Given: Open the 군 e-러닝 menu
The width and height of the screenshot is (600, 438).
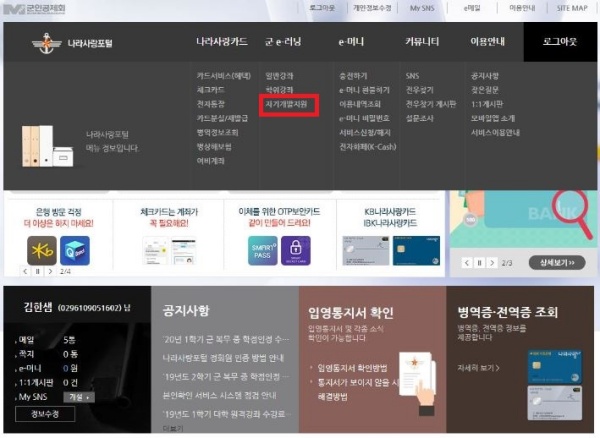Looking at the screenshot, I should [282, 43].
